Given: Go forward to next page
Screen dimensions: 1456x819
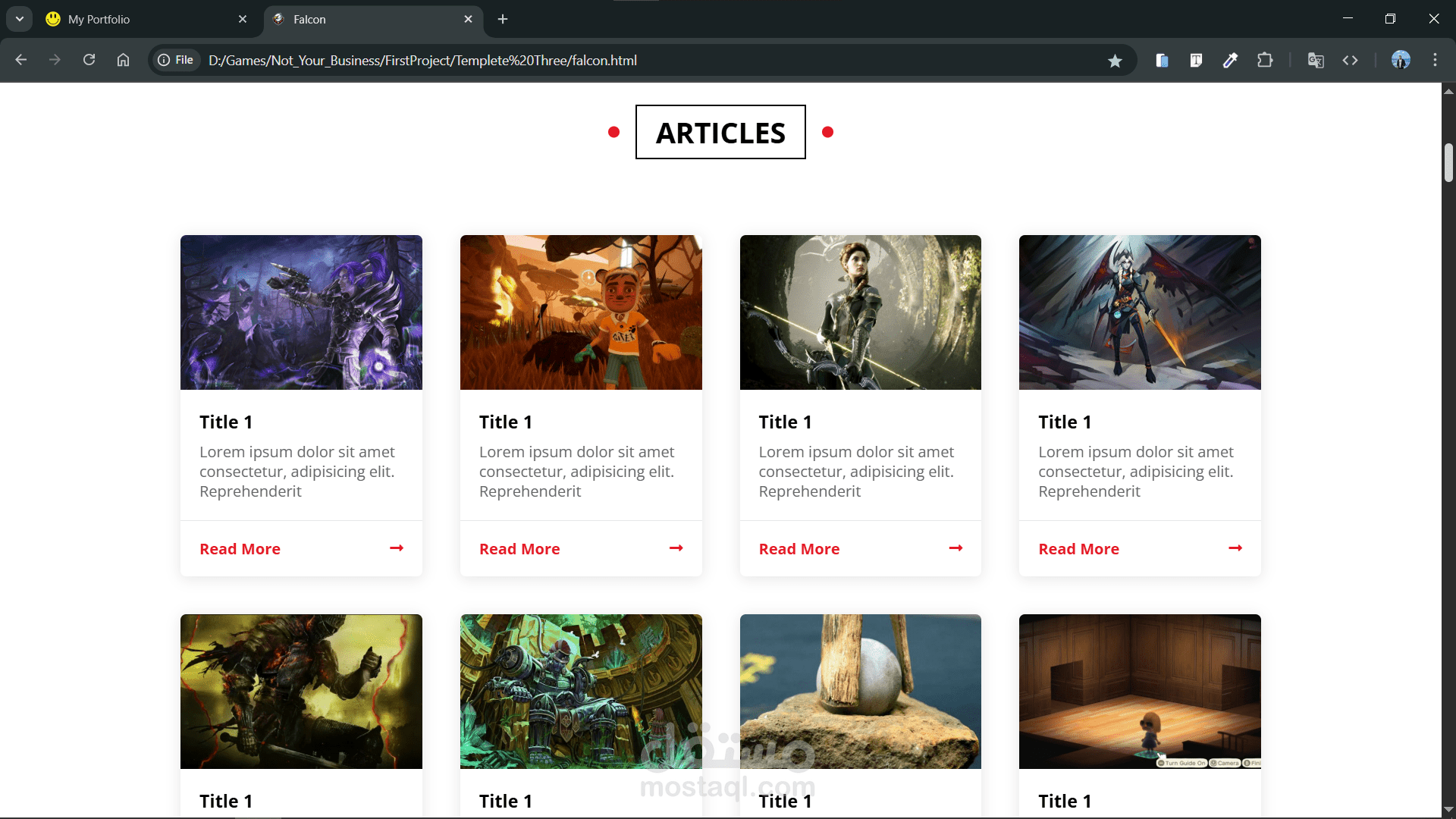Looking at the screenshot, I should (55, 60).
